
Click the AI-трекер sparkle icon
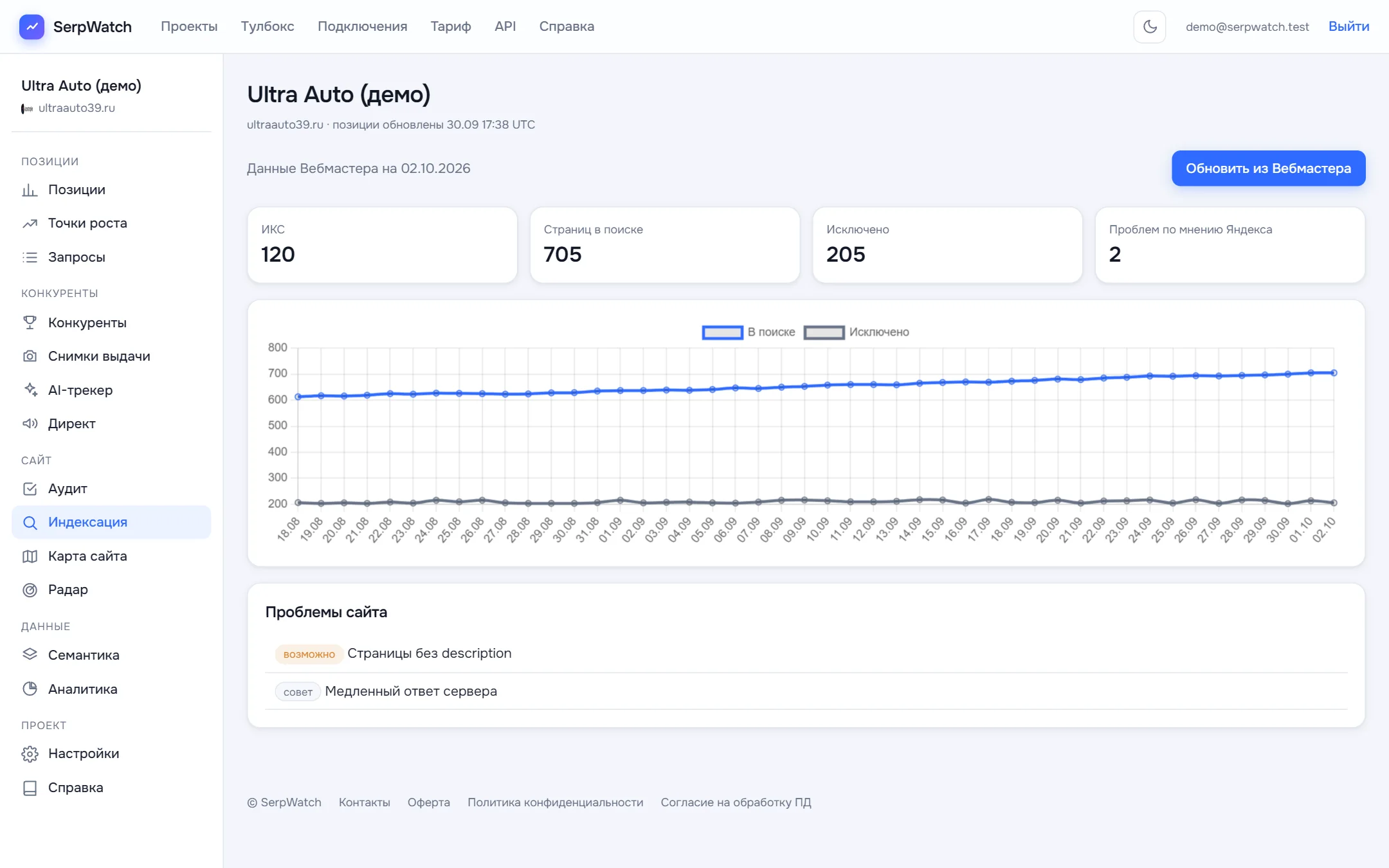pyautogui.click(x=30, y=390)
